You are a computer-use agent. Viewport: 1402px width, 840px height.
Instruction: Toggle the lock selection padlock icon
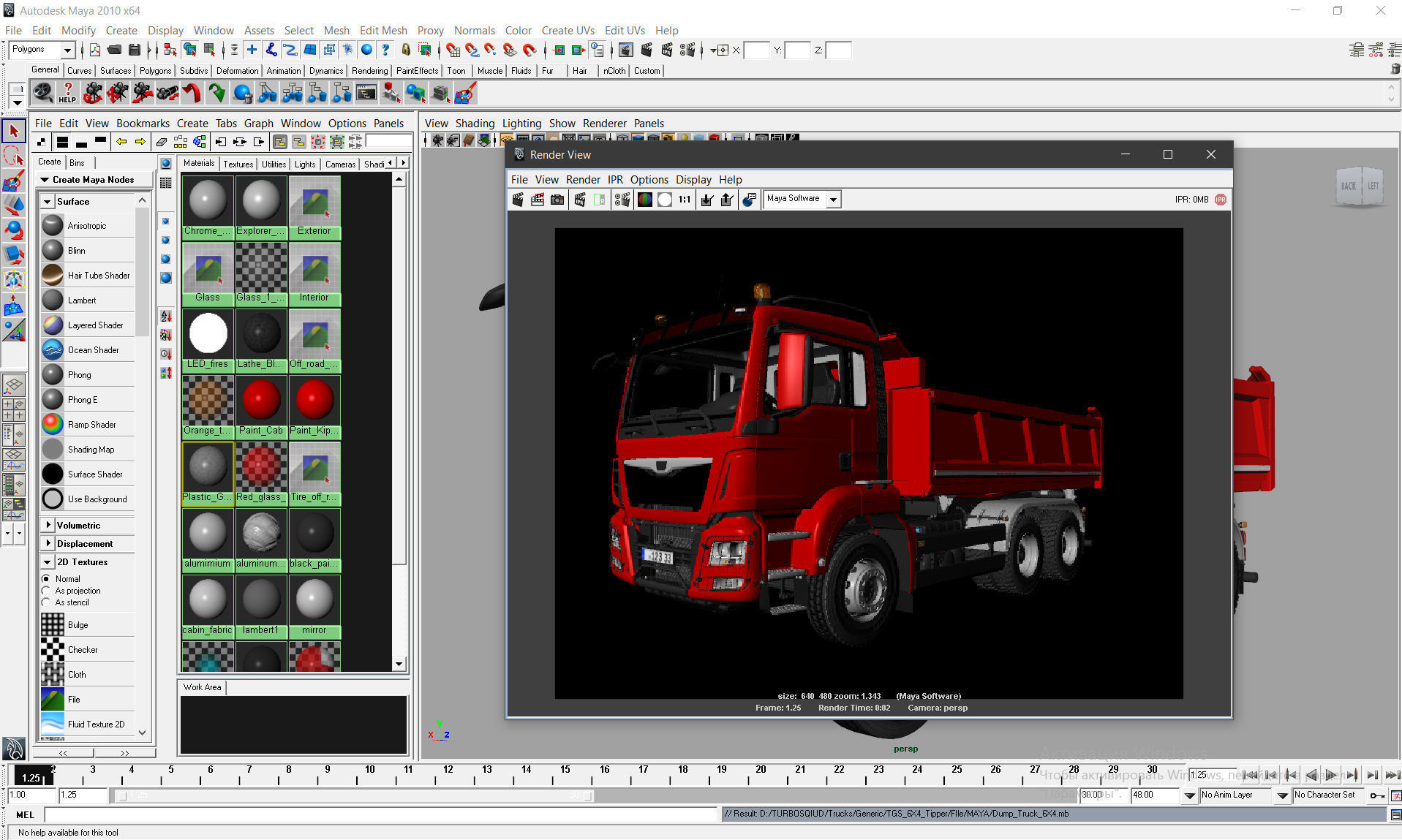[x=406, y=50]
